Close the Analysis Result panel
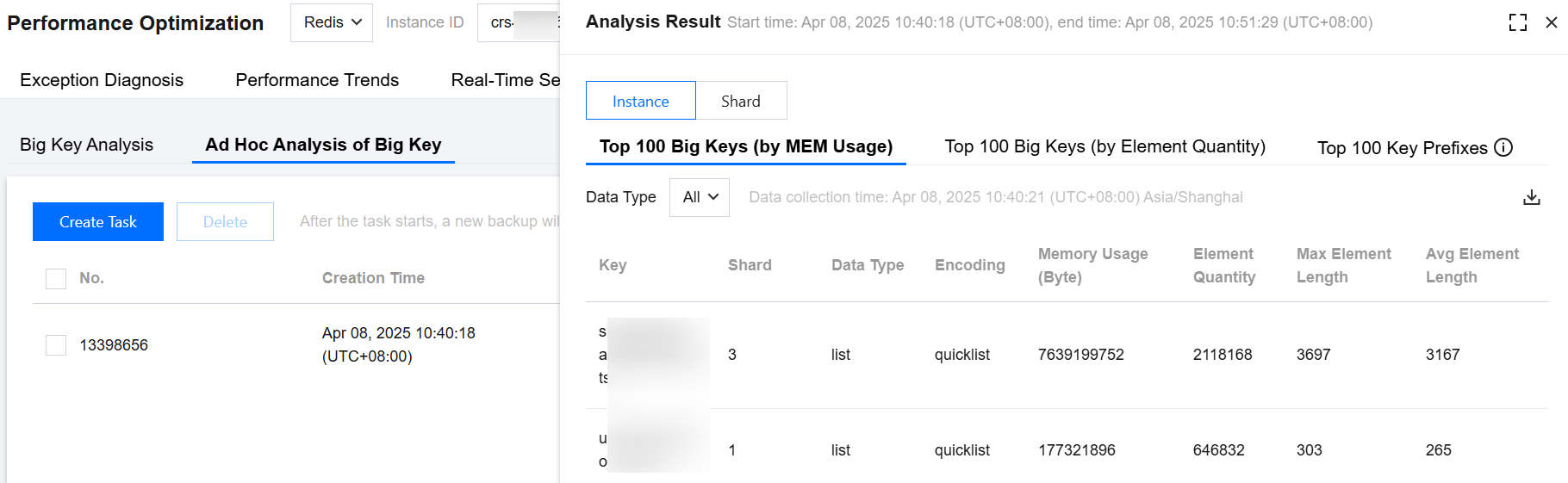The image size is (1568, 483). tap(1552, 22)
